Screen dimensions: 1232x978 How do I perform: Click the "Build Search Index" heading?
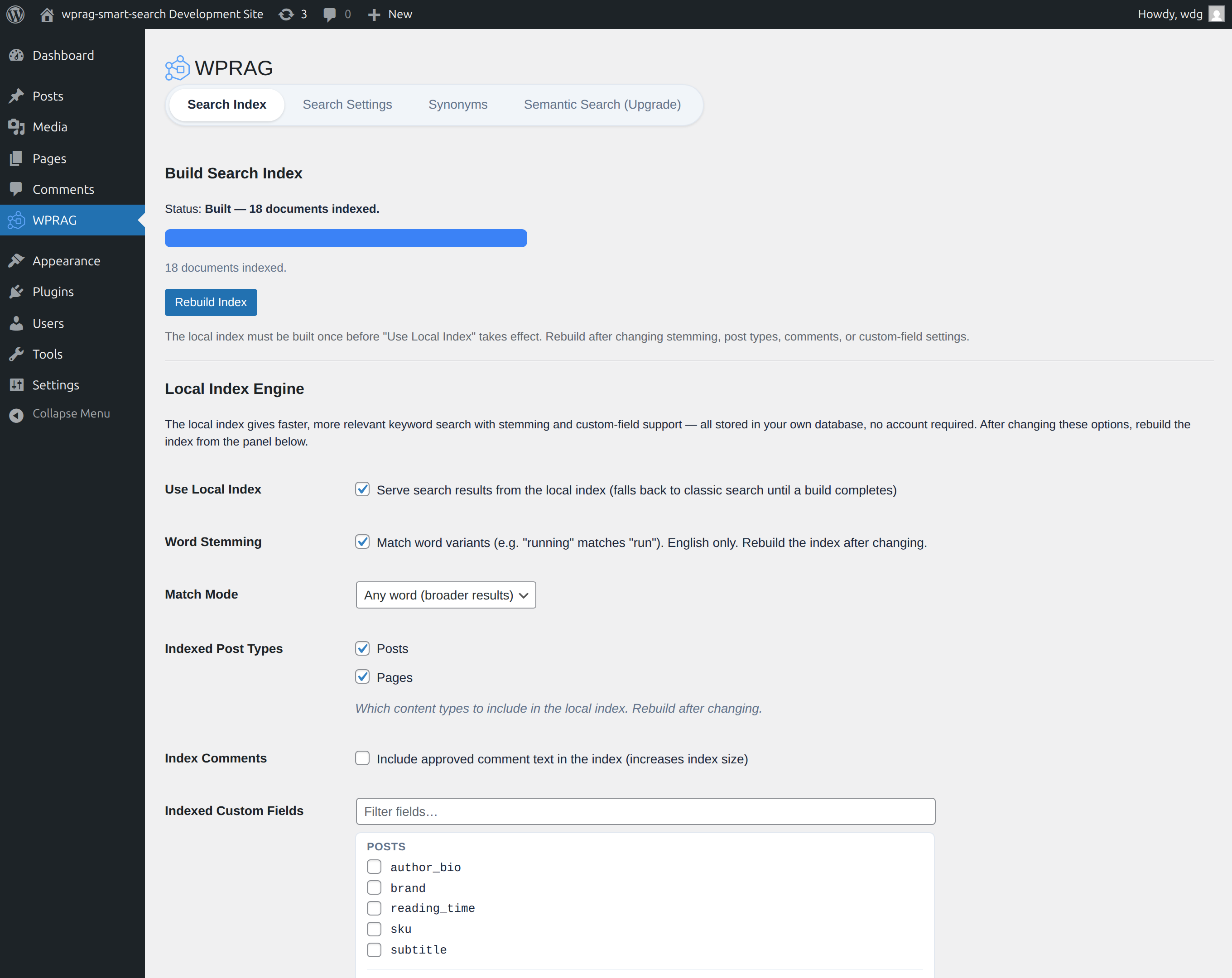point(234,173)
